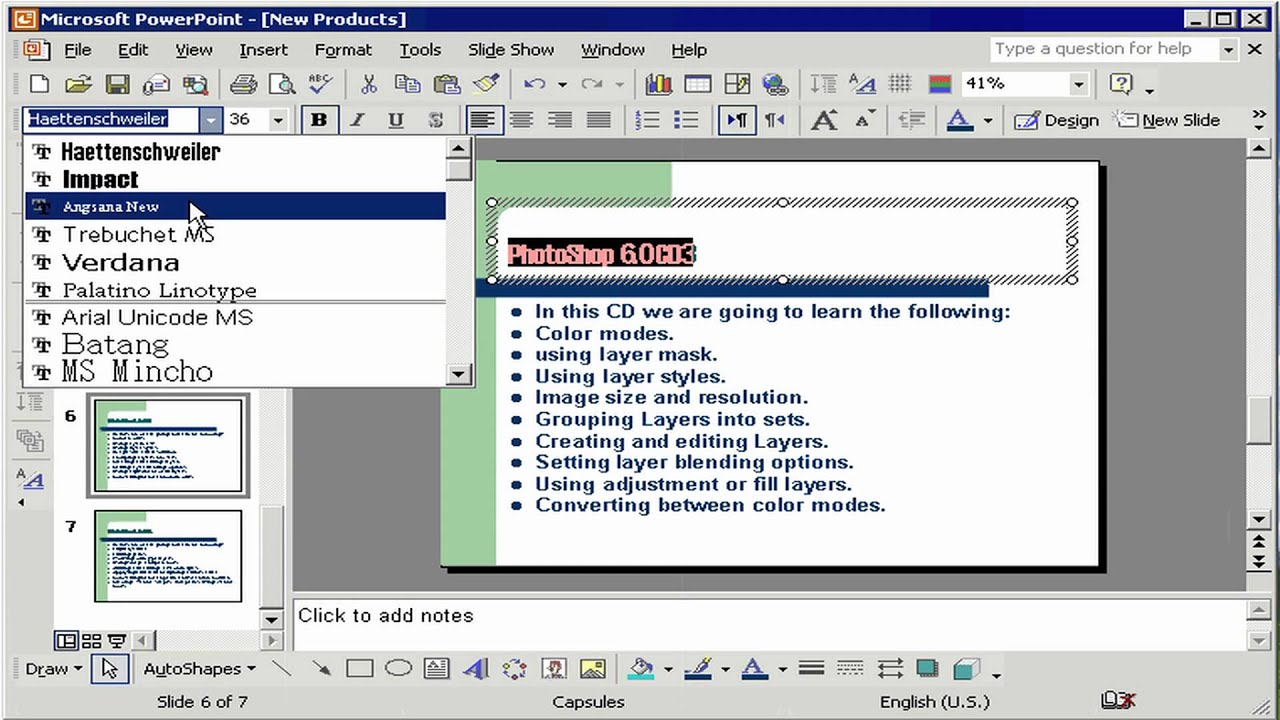Apply a bulleted list

[686, 120]
